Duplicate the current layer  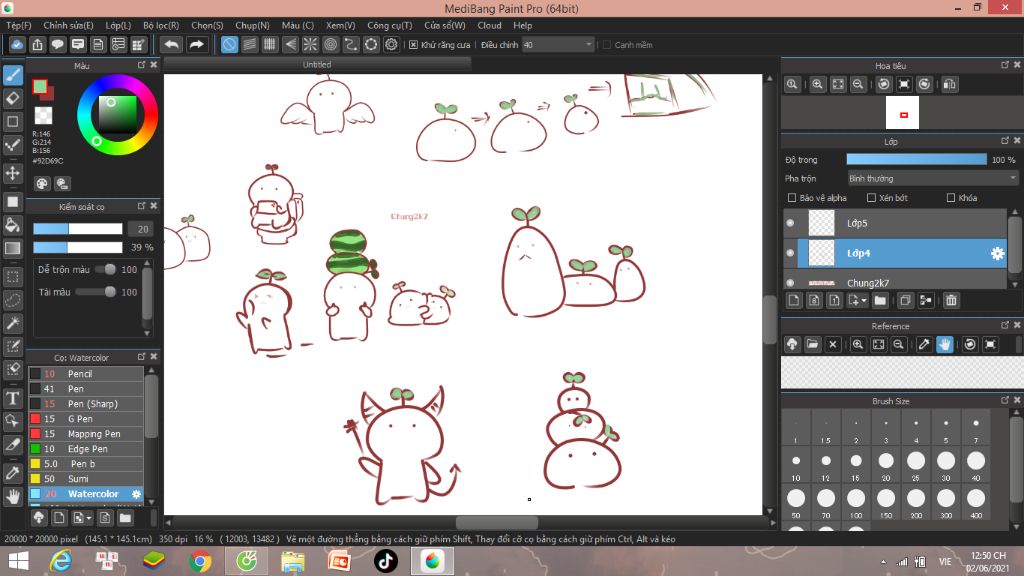pyautogui.click(x=905, y=300)
